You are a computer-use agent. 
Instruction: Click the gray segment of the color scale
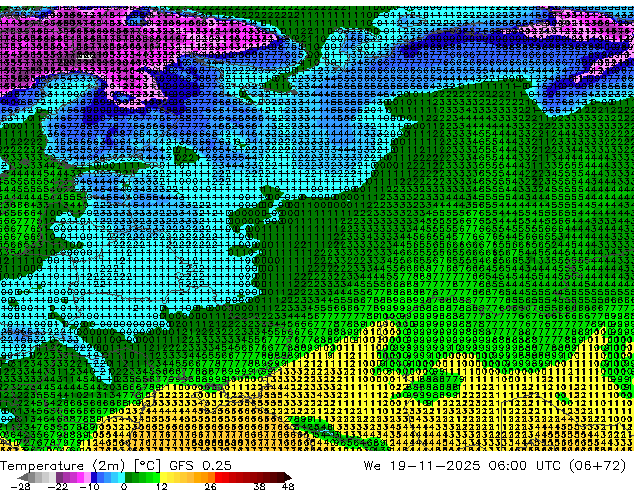[32, 477]
